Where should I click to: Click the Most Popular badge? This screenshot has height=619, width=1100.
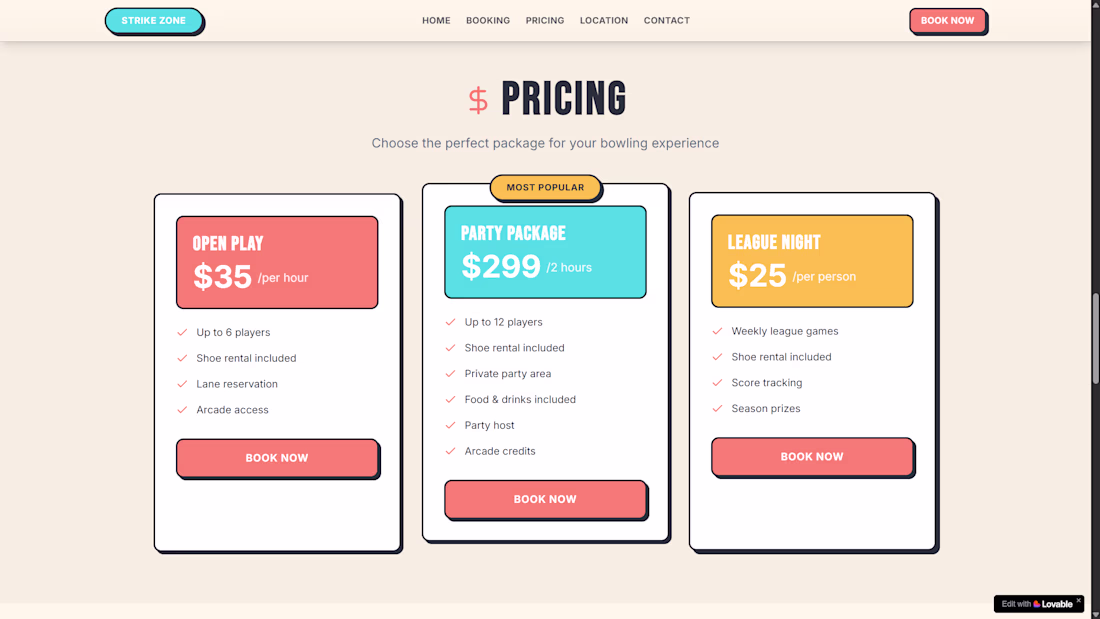(545, 187)
